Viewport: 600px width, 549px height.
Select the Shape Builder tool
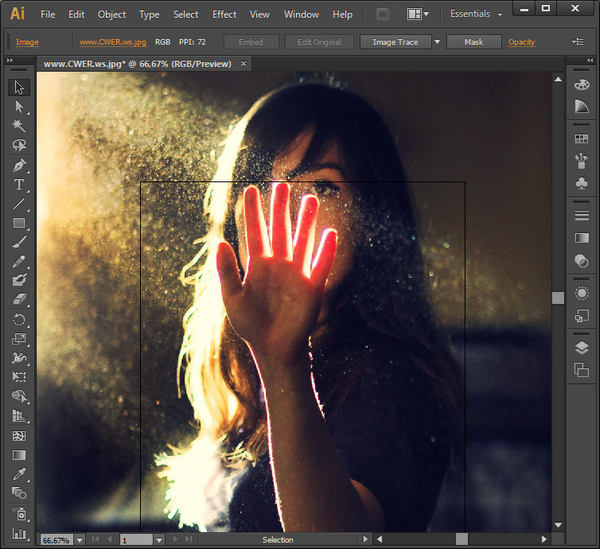pos(19,396)
